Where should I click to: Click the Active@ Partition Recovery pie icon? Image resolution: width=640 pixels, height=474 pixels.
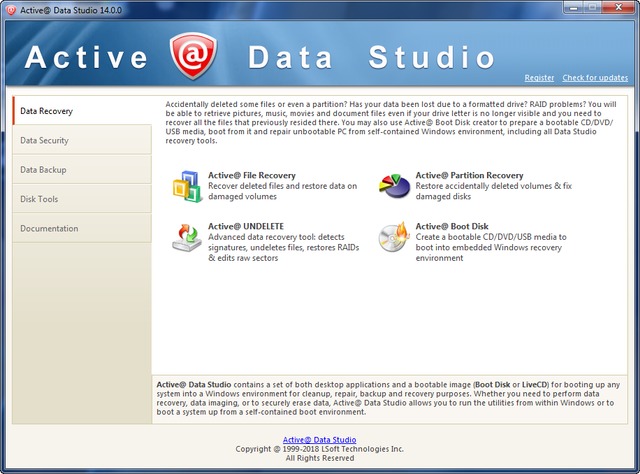[x=394, y=186]
